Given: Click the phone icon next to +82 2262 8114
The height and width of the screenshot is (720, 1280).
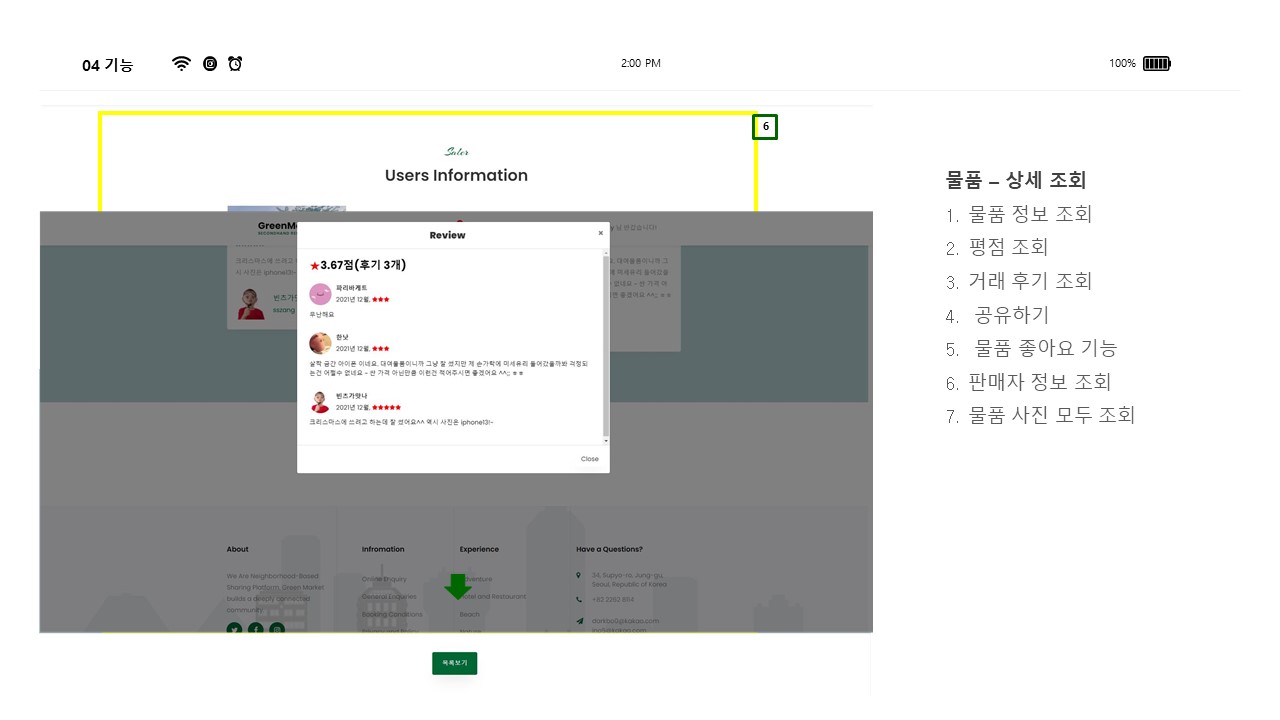Looking at the screenshot, I should point(579,599).
